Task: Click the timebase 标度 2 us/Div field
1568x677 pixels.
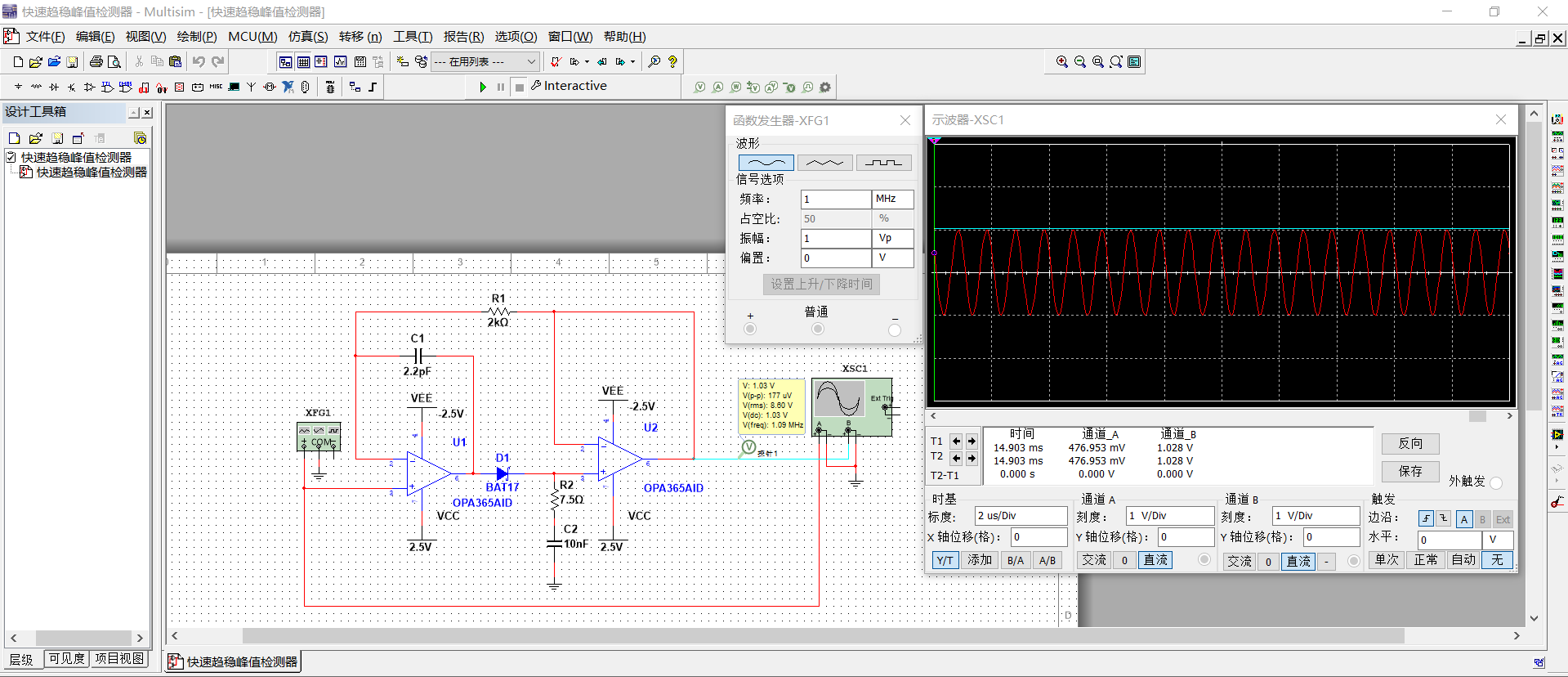Action: pos(1021,516)
